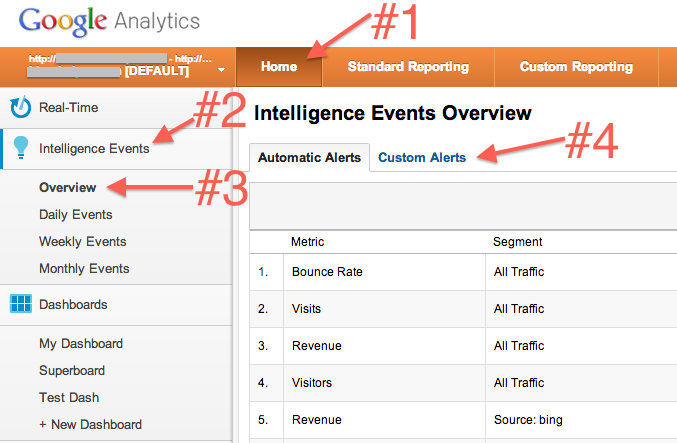
Task: Open Daily Events report
Action: click(76, 215)
